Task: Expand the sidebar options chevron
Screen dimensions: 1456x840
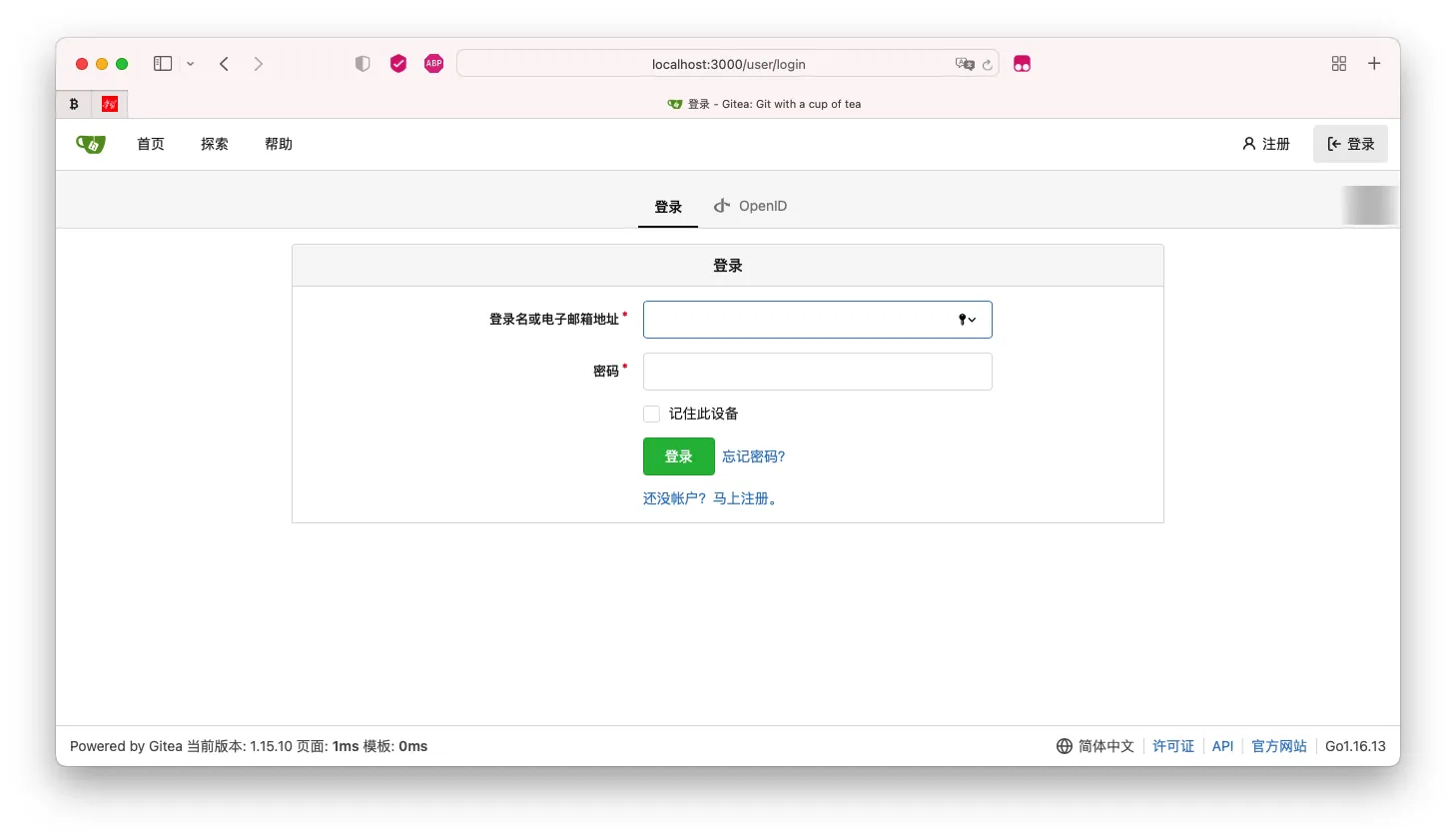Action: (191, 64)
